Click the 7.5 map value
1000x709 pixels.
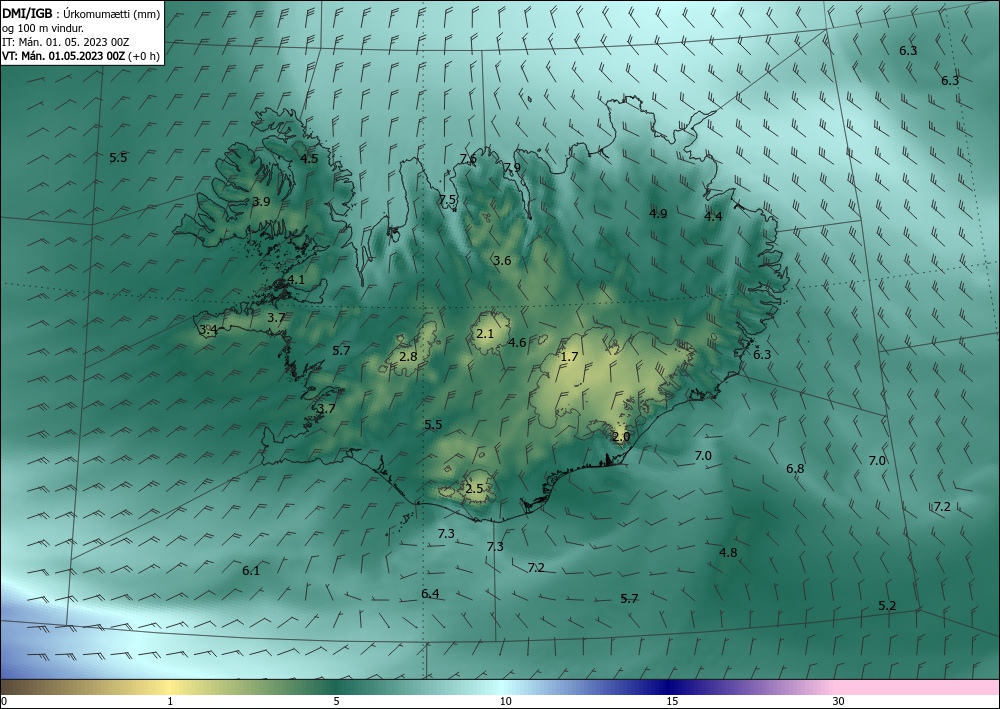tap(448, 199)
